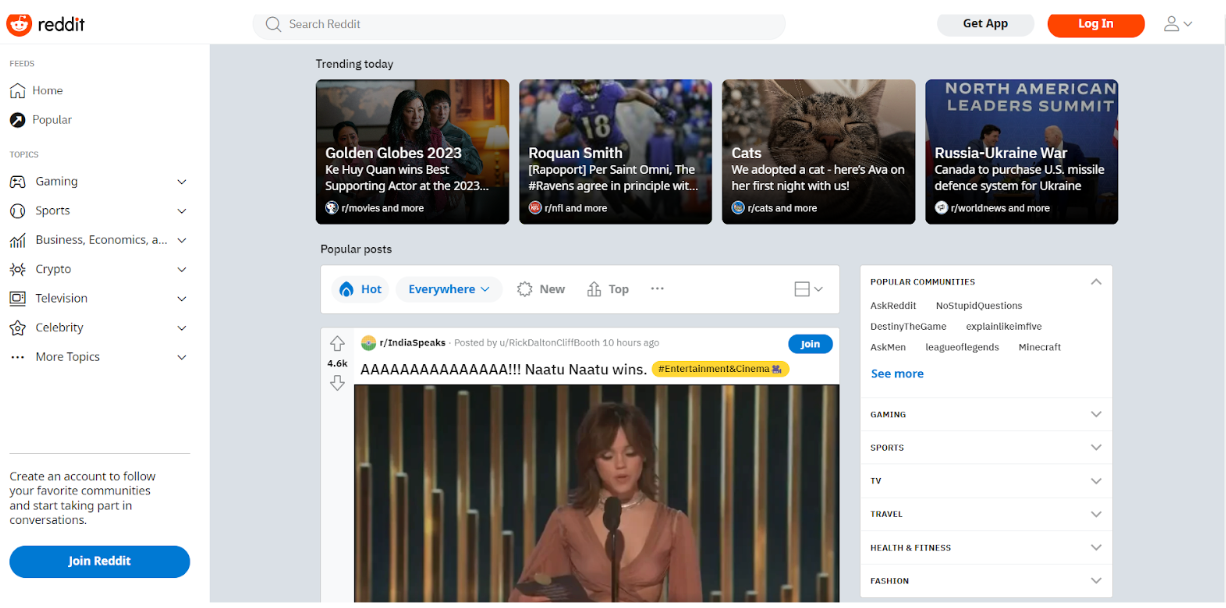
Task: Expand the More Topics chevron
Action: [x=182, y=357]
